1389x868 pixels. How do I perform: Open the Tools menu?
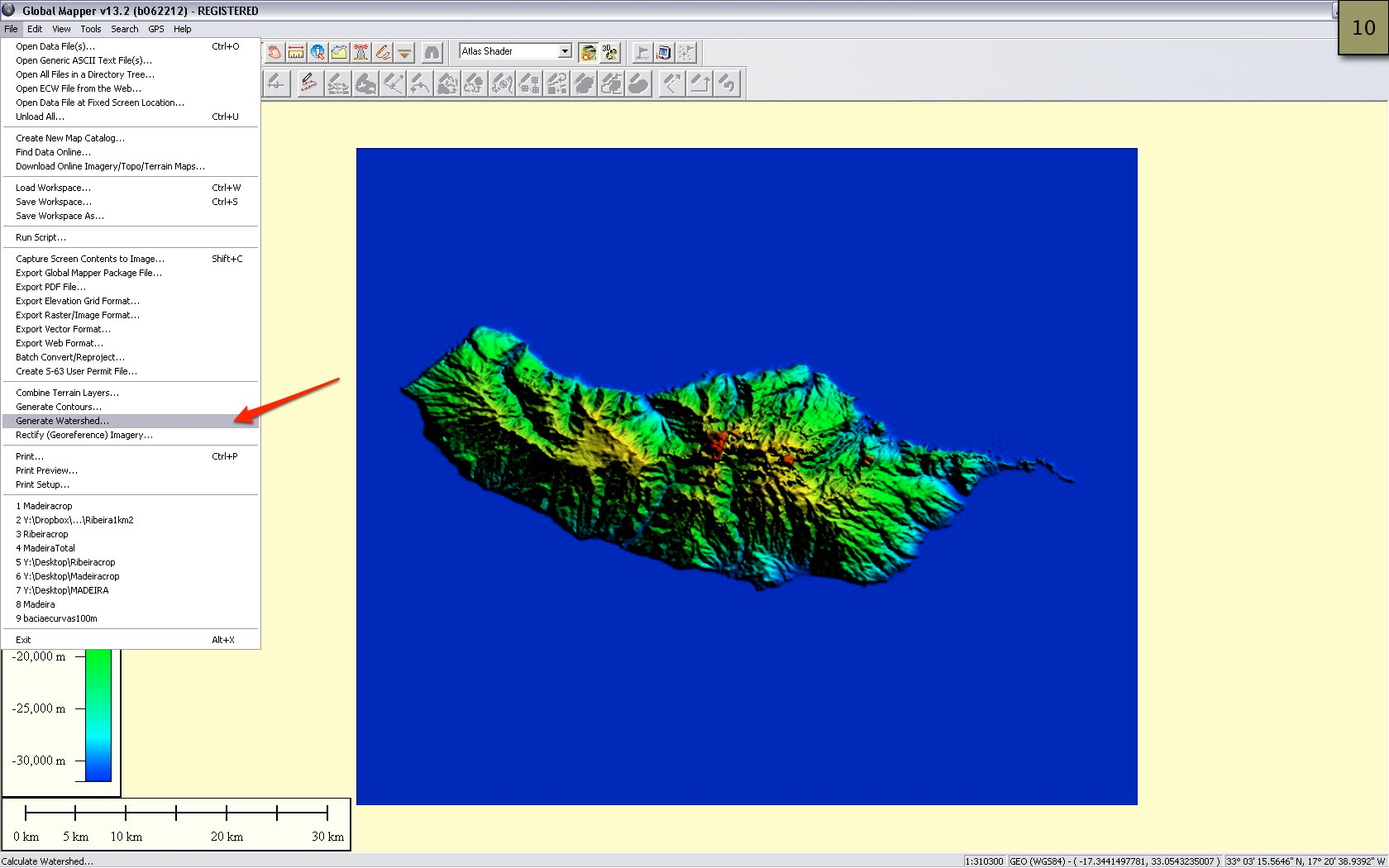pos(91,28)
